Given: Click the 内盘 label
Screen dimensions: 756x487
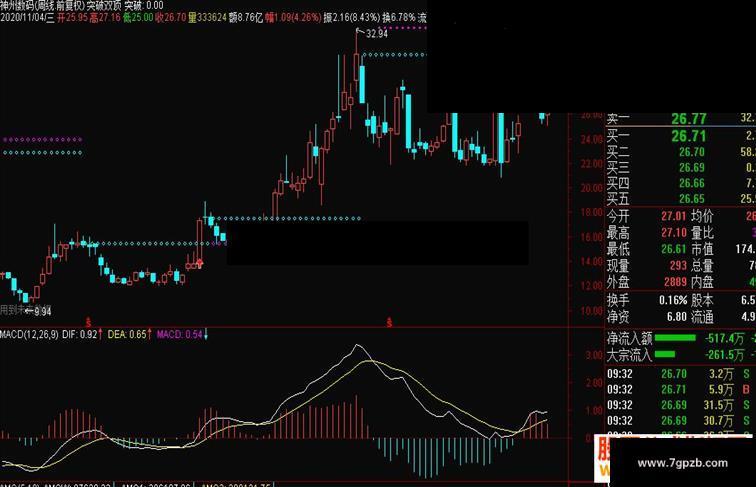Looking at the screenshot, I should 702,282.
